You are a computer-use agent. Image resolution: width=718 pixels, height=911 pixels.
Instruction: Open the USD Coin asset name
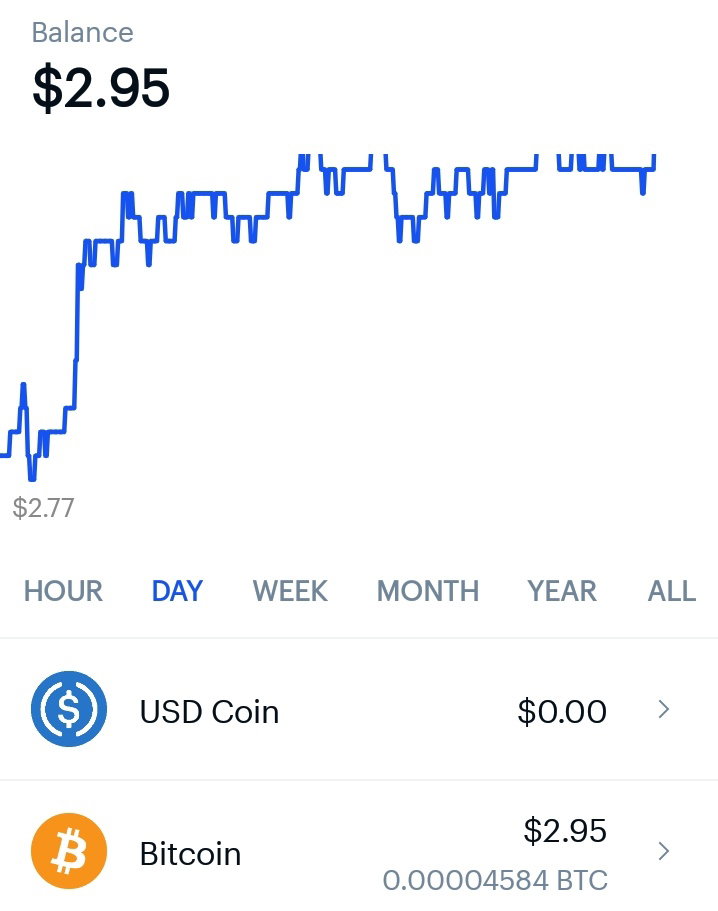(209, 712)
